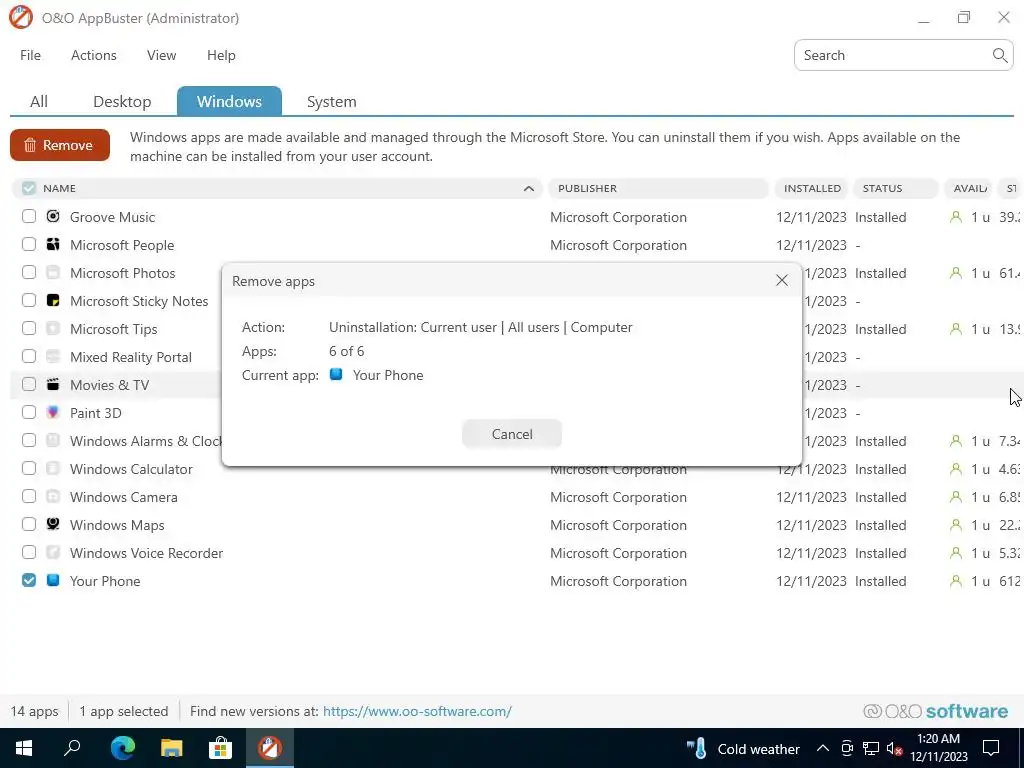Viewport: 1024px width, 768px height.
Task: Click the muted volume tray icon
Action: coord(894,748)
